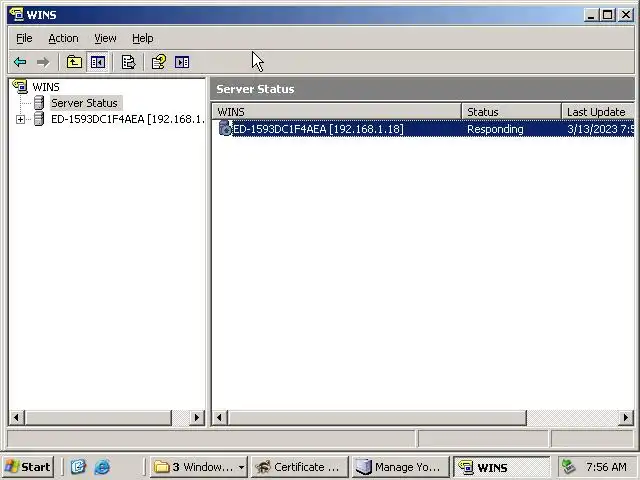The image size is (640, 480).
Task: Click WINS root icon in tree
Action: click(x=20, y=86)
